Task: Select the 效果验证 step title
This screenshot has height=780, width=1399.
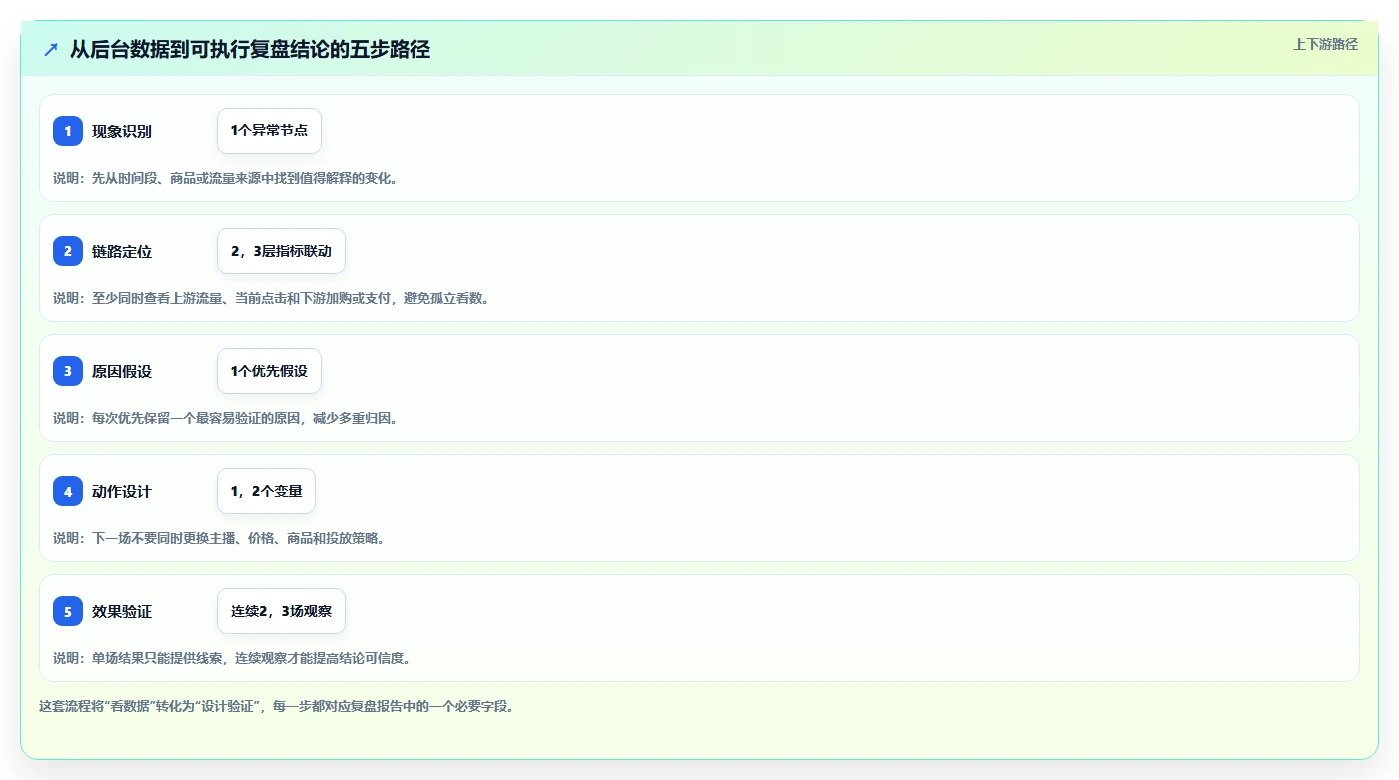Action: click(x=122, y=611)
